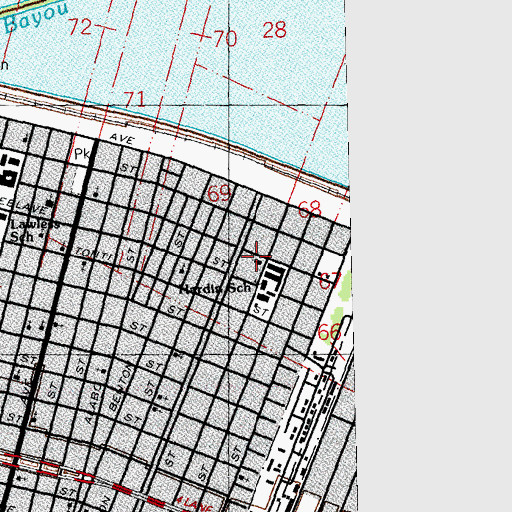This screenshot has width=512, height=512.
Task: Click the blue 'Bayou' water label
Action: tap(36, 17)
